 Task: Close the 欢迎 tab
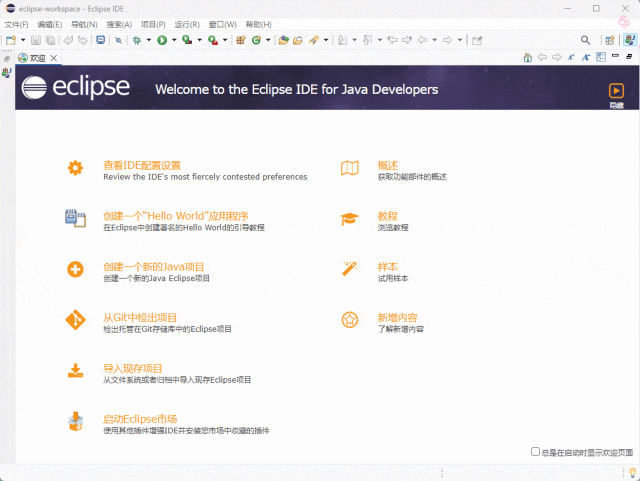pyautogui.click(x=54, y=58)
